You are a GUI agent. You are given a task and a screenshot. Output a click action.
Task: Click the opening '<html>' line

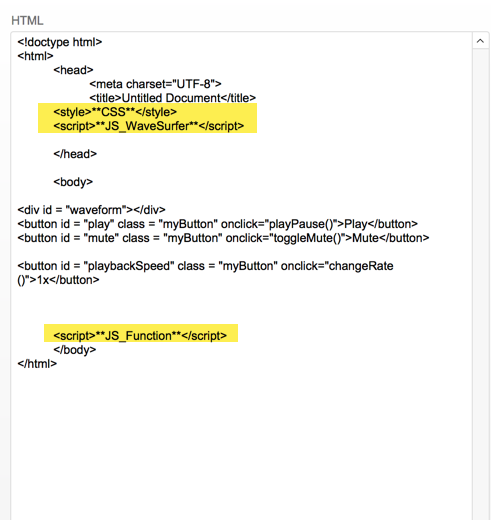35,56
